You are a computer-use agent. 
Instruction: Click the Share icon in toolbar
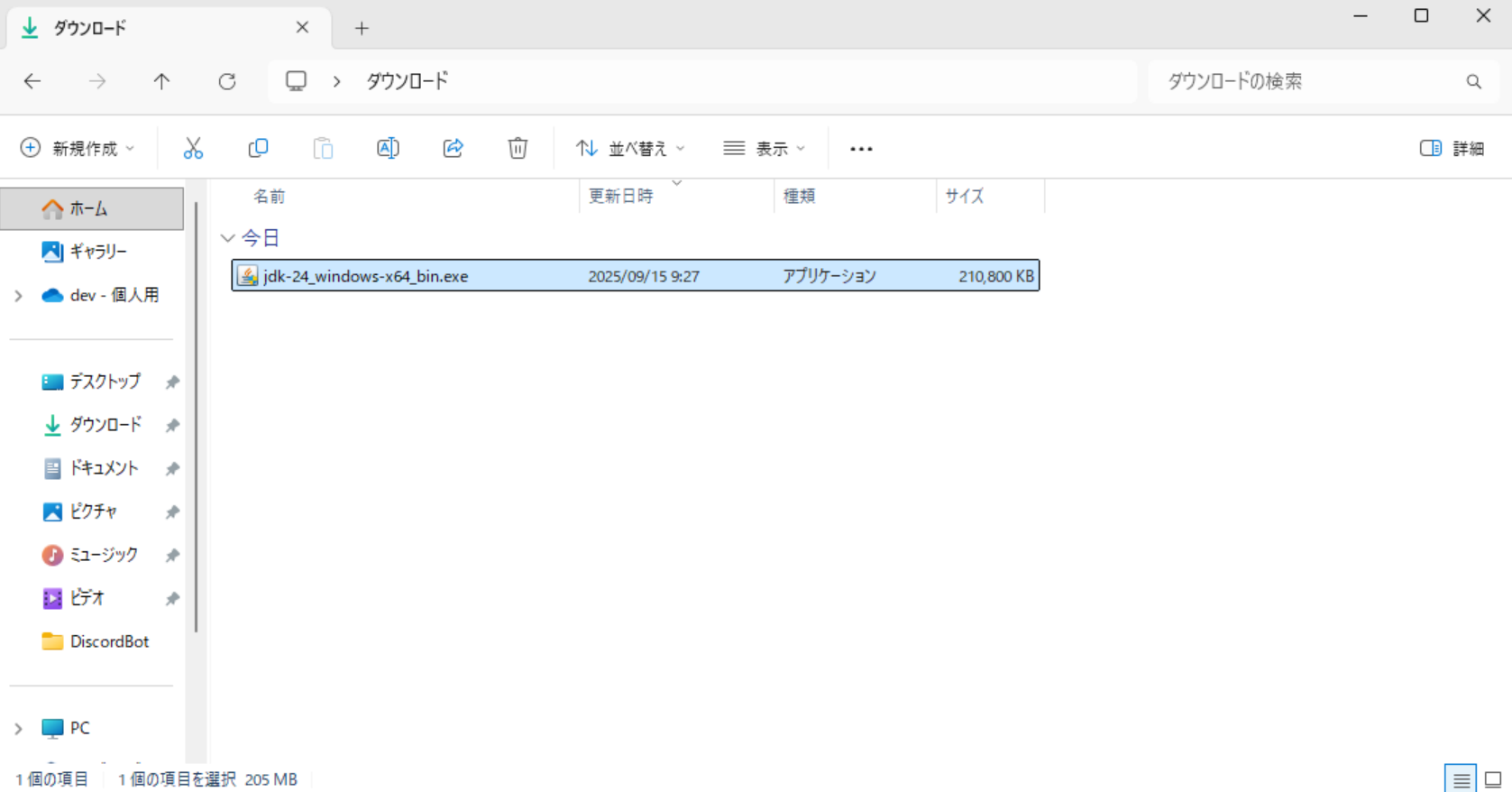(453, 148)
